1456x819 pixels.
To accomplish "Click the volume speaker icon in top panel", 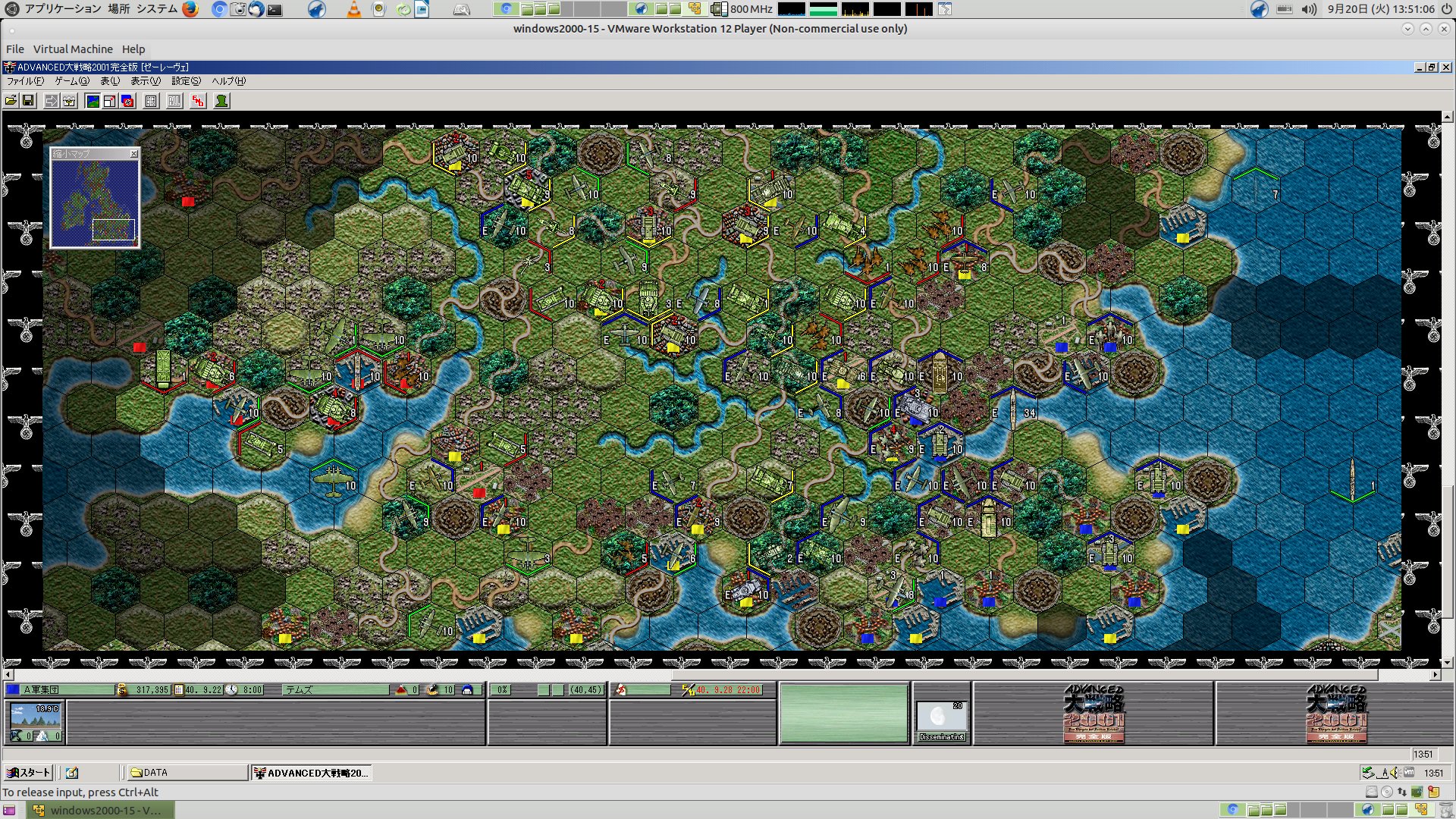I will click(x=1309, y=9).
